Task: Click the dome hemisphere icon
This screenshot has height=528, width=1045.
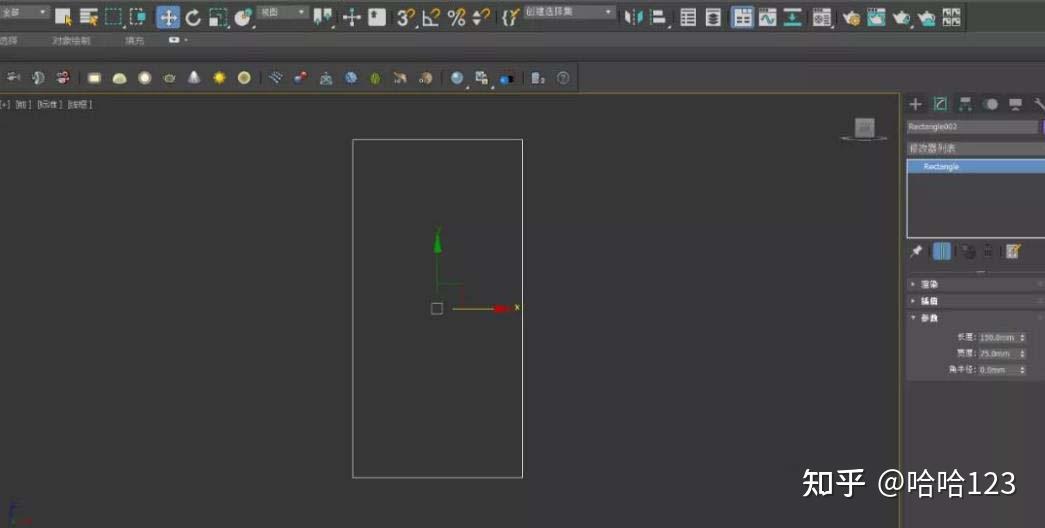Action: pos(119,78)
